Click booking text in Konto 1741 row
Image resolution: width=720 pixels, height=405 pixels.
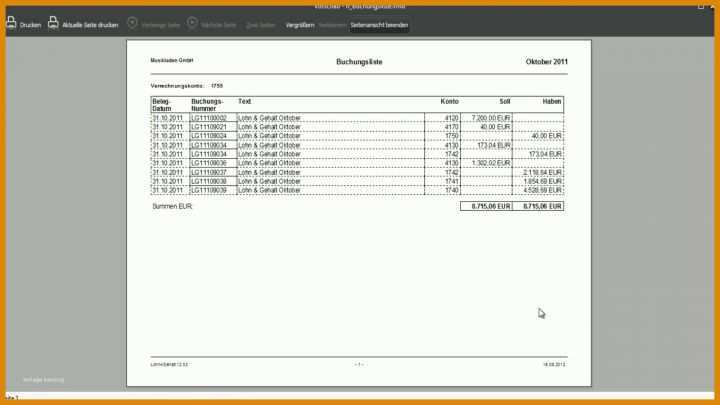[269, 181]
